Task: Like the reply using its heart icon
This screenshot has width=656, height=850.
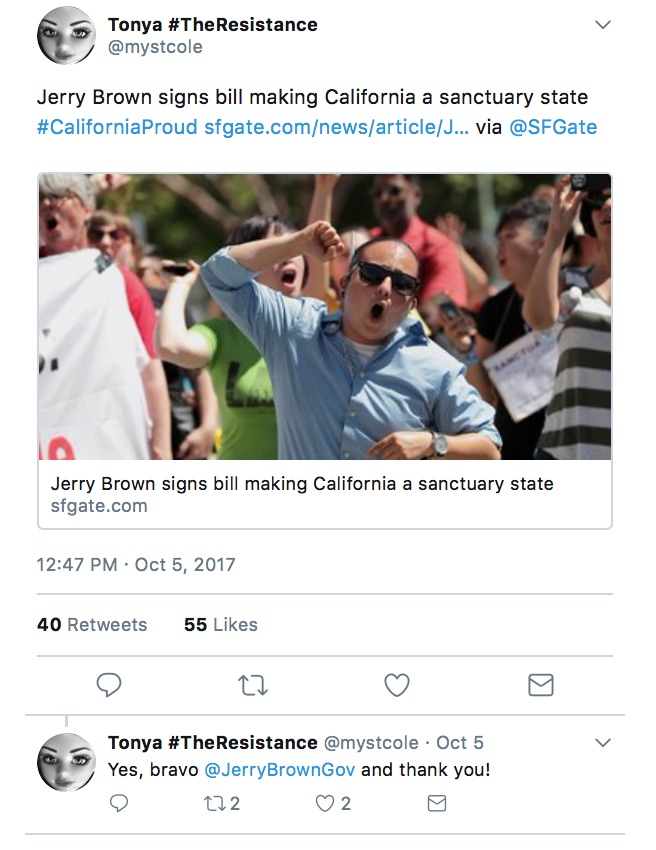Action: (x=327, y=802)
